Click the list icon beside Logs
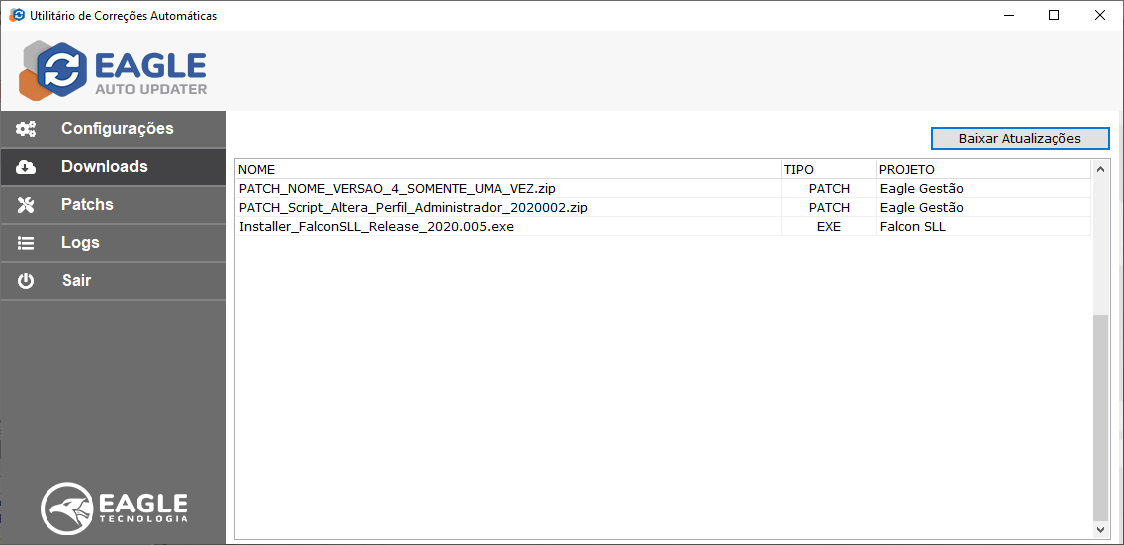 click(x=27, y=243)
